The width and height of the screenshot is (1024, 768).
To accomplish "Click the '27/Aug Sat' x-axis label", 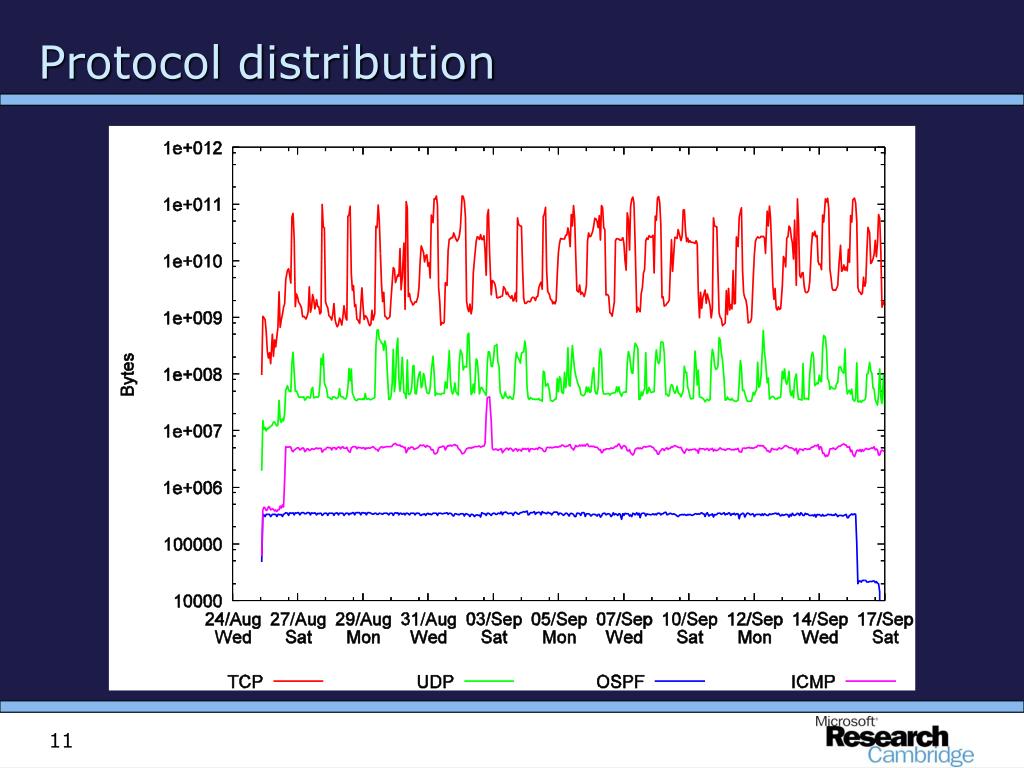I will click(x=298, y=628).
